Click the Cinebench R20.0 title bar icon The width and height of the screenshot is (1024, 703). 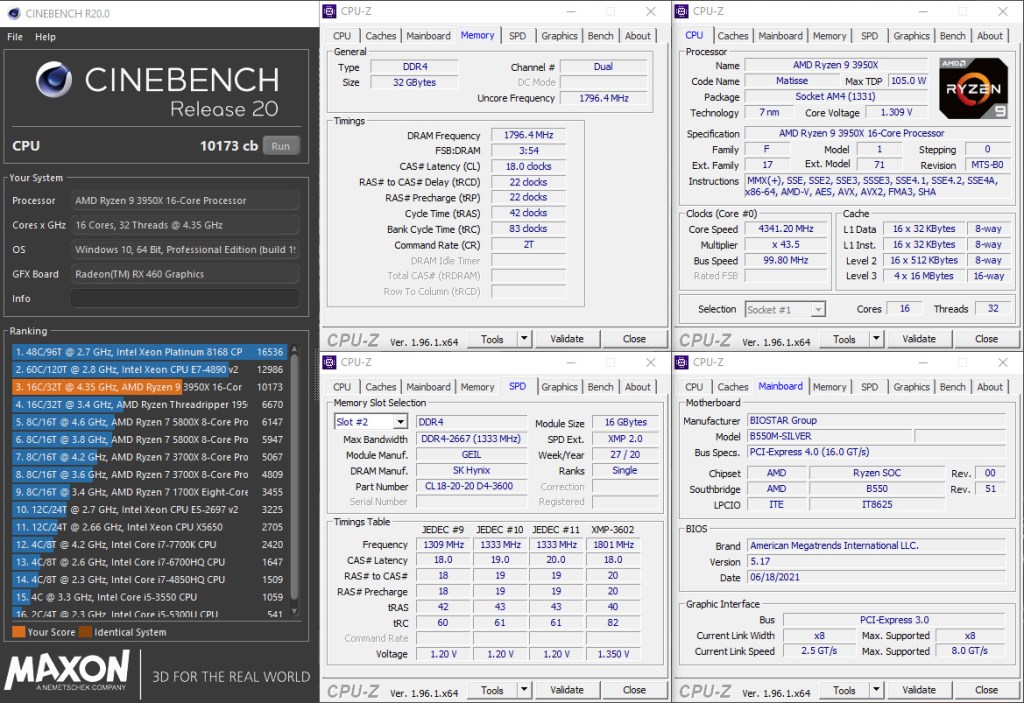point(12,14)
